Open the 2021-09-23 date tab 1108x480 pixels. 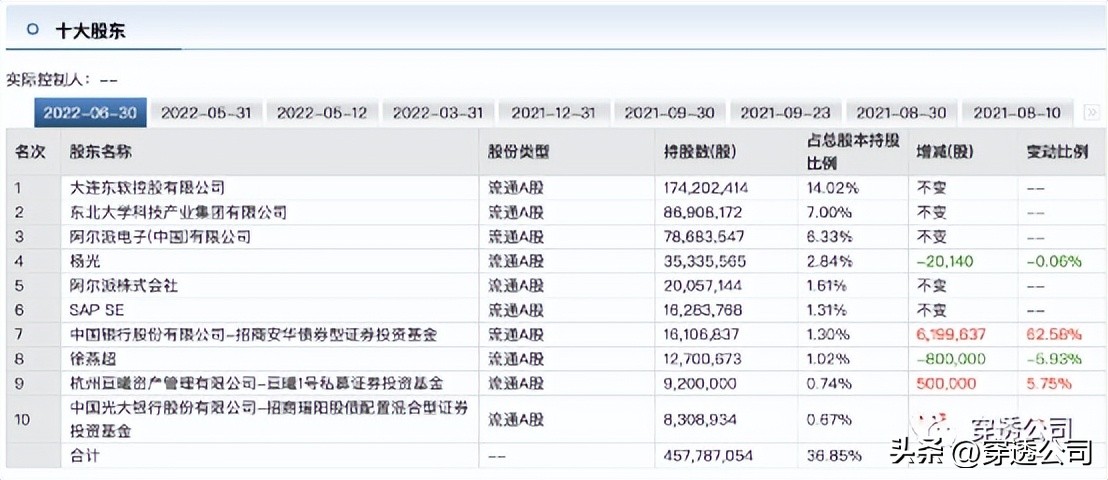(786, 113)
